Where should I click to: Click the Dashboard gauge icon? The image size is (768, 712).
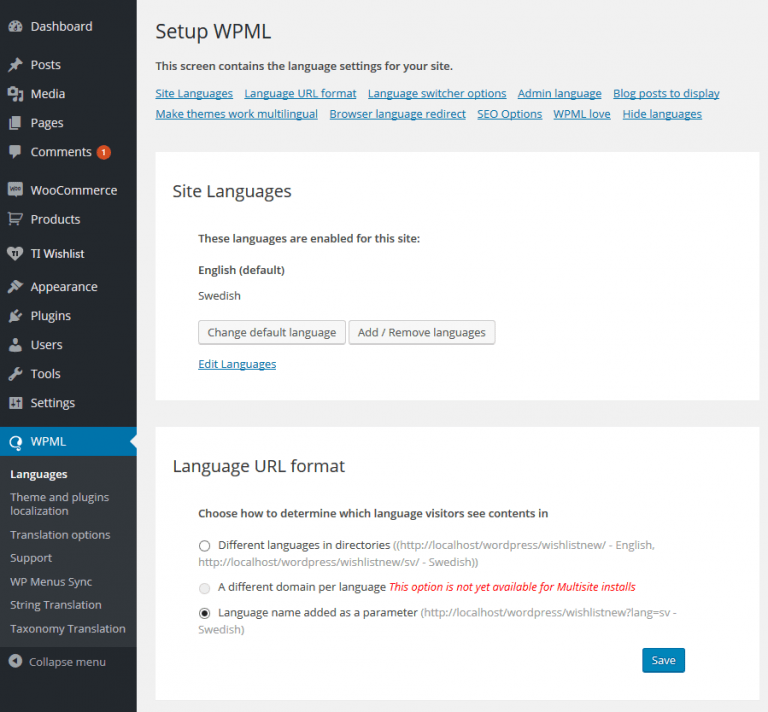point(15,26)
